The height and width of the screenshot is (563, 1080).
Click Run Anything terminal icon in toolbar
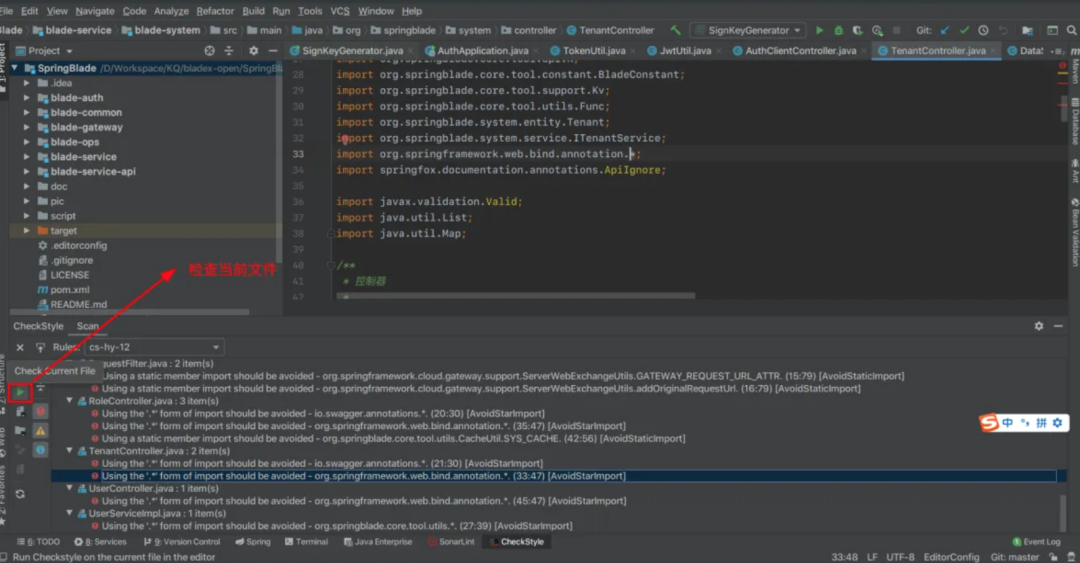pyautogui.click(x=1052, y=30)
